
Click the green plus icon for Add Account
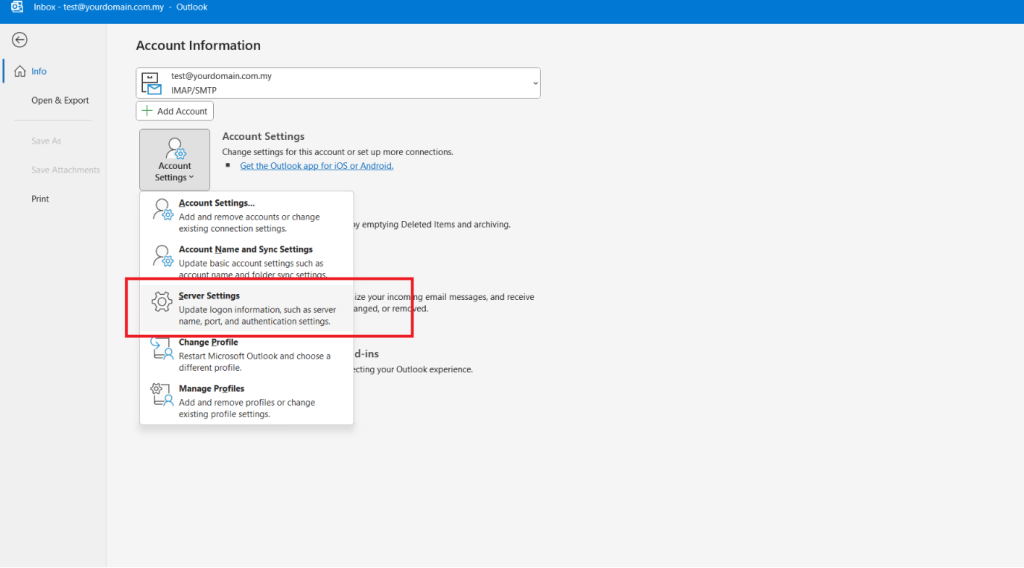coord(147,111)
